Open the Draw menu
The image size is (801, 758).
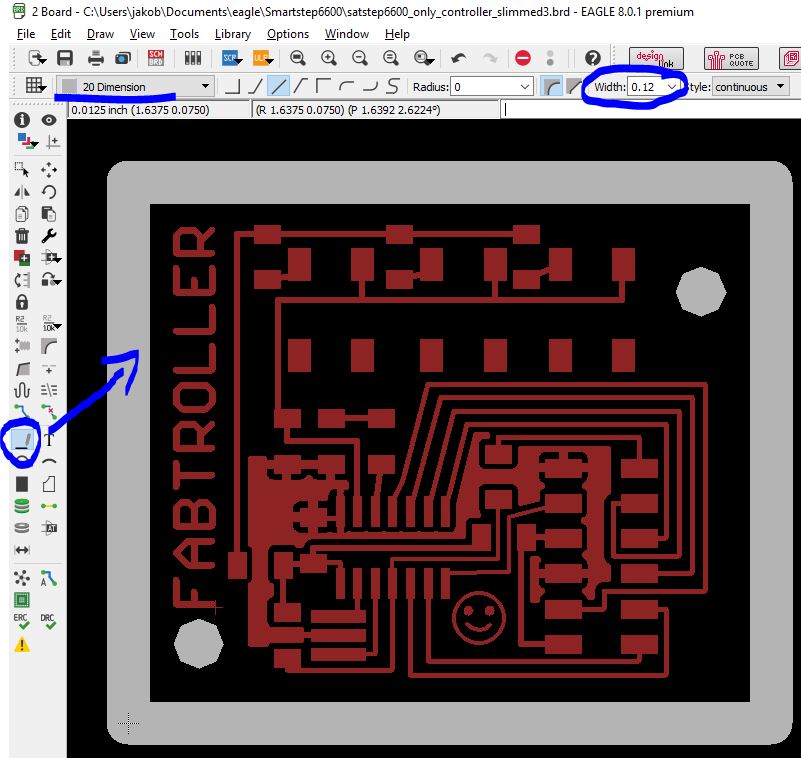tap(100, 34)
